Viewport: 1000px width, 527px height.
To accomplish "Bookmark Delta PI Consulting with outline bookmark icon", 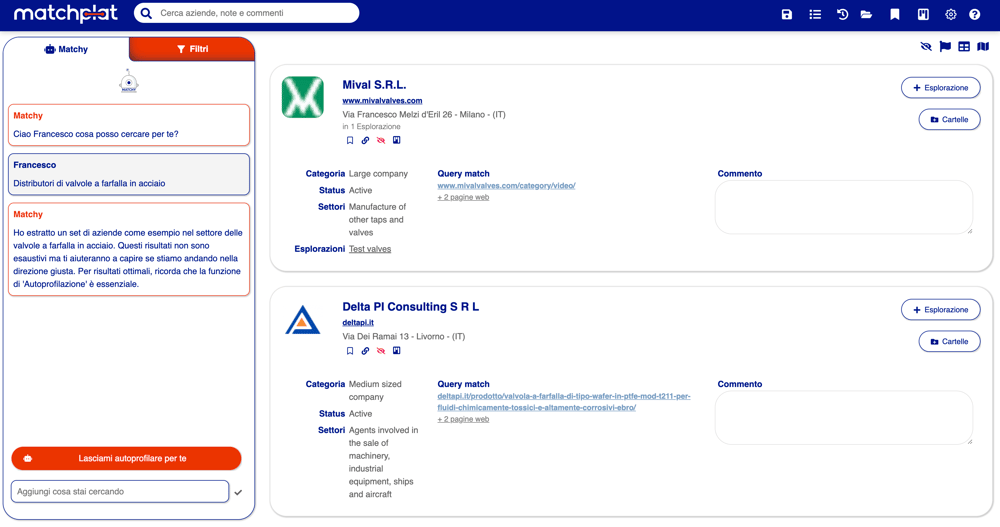I will (x=349, y=351).
